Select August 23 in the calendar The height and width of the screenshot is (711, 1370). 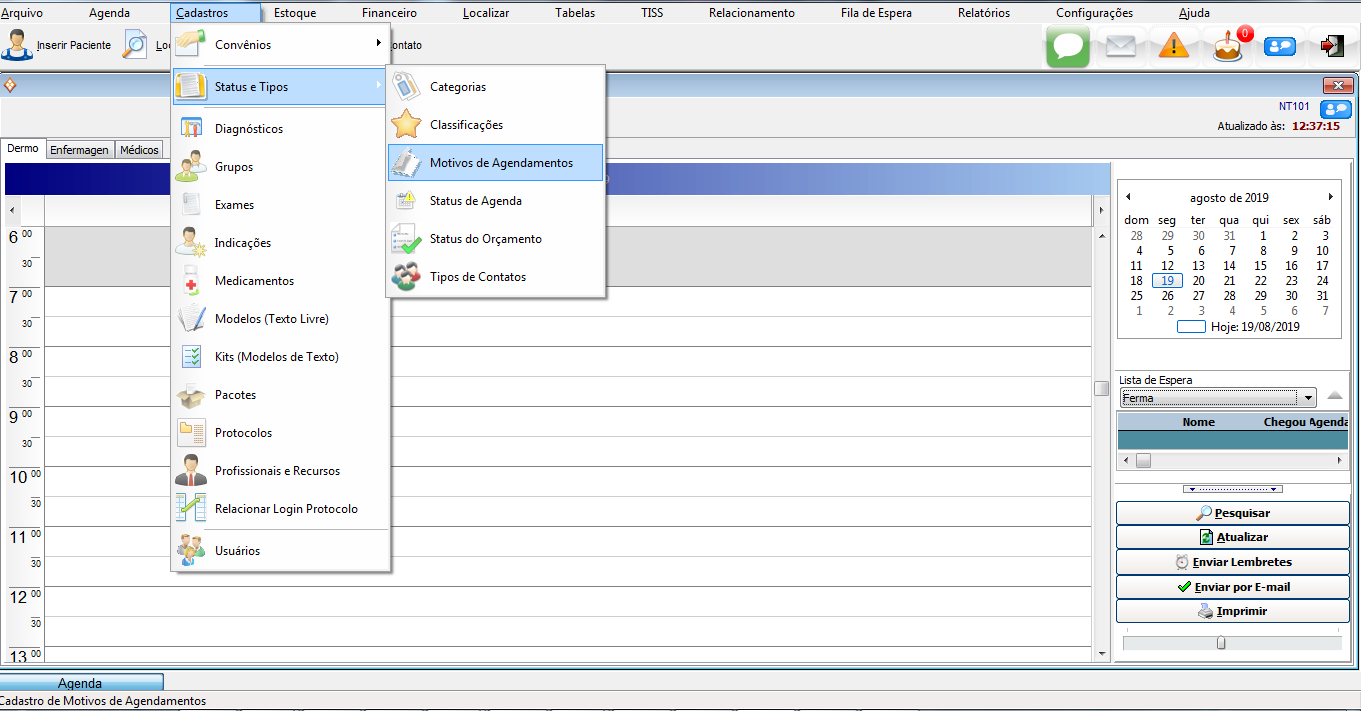coord(1292,281)
